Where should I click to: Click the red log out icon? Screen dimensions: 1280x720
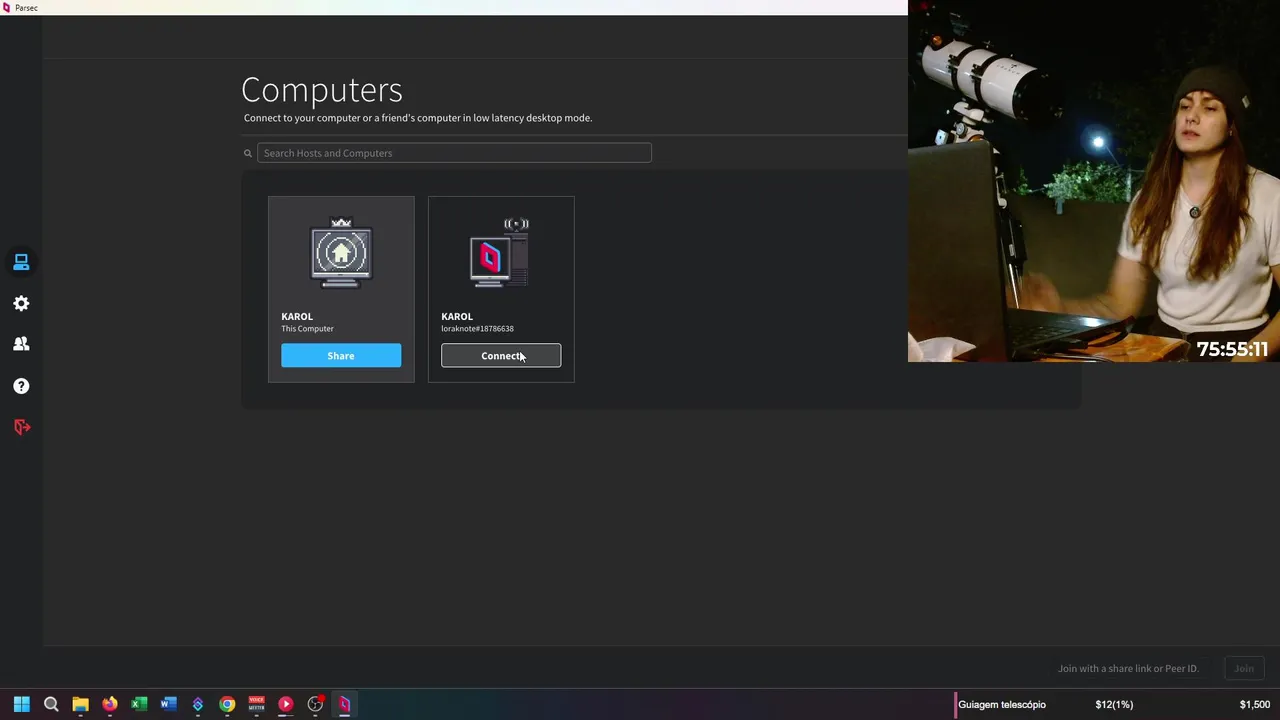21,427
